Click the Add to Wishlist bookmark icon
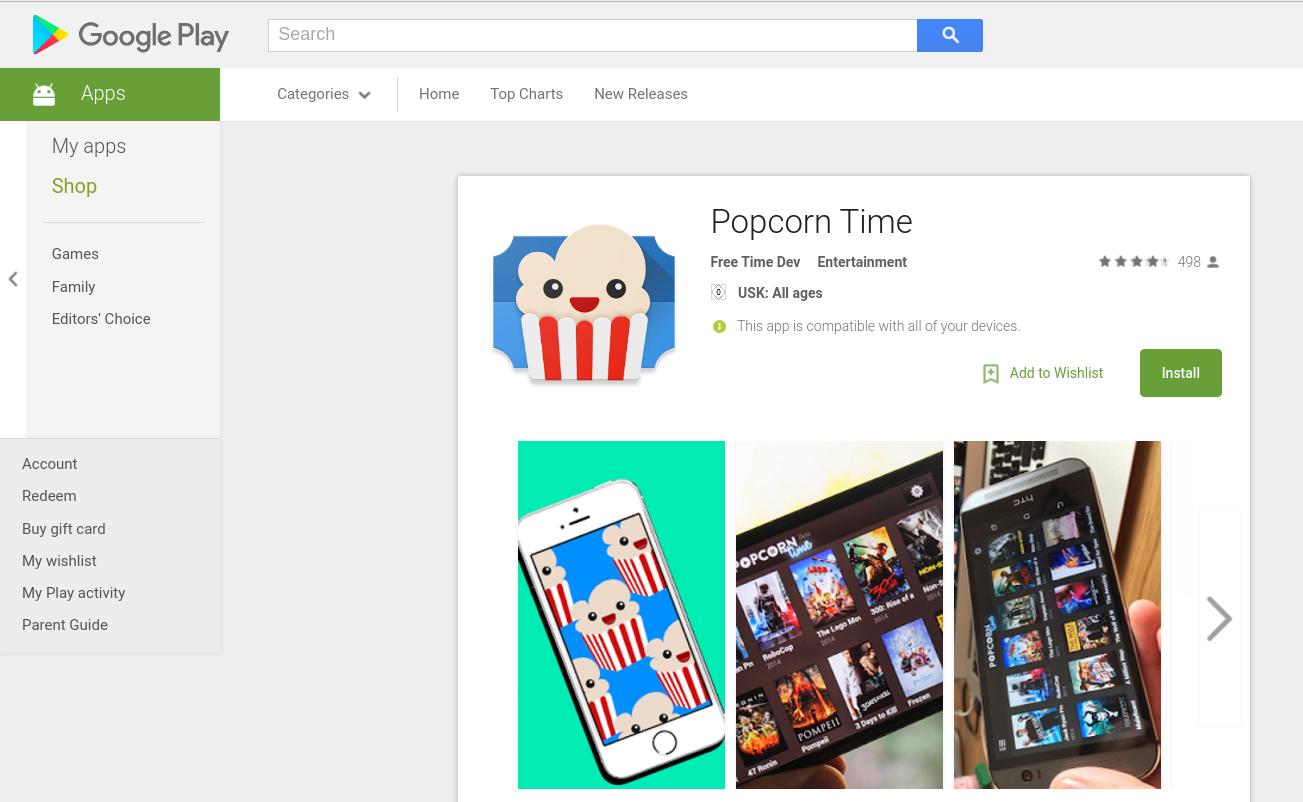This screenshot has width=1303, height=802. [991, 374]
